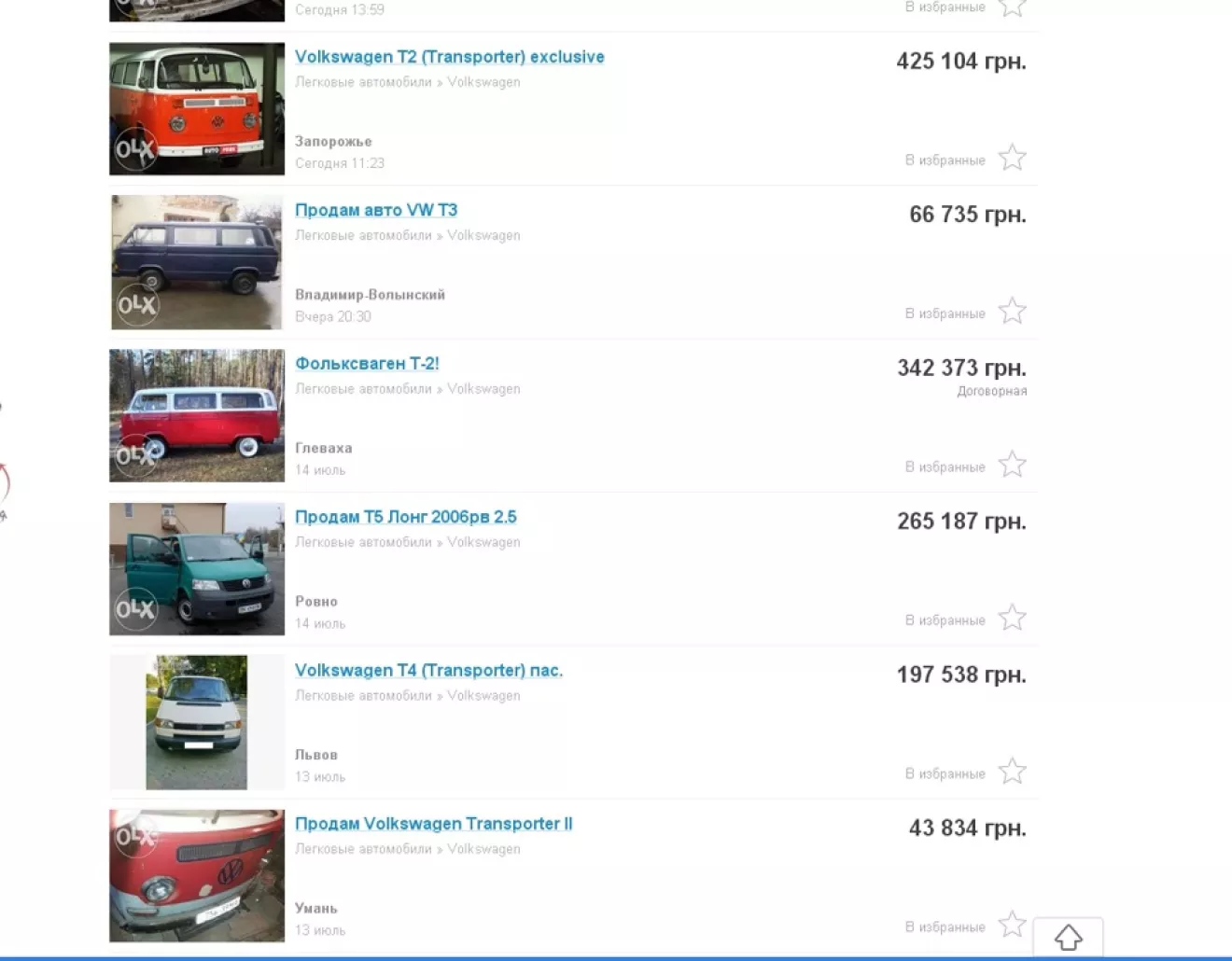The image size is (1232, 961).
Task: Open Volkswagen T4 (Transporter) пас. link
Action: (429, 670)
